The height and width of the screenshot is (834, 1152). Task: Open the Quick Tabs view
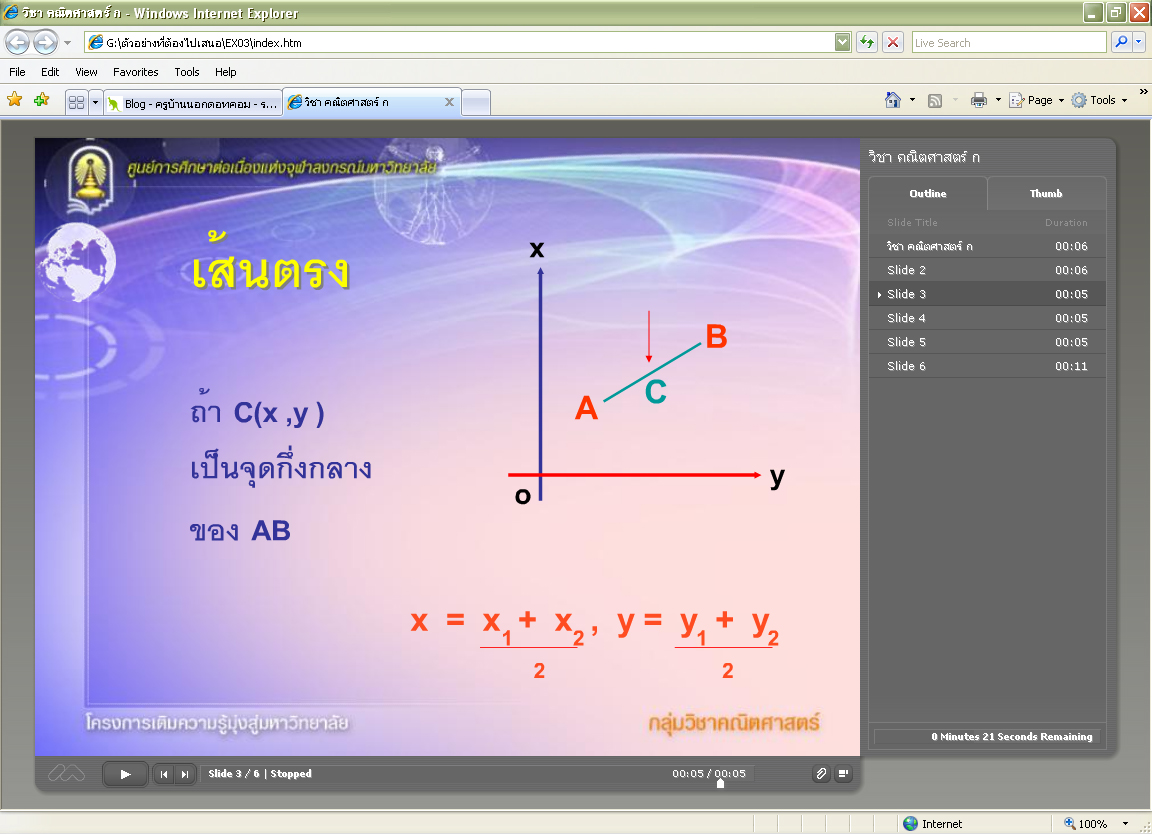point(76,103)
